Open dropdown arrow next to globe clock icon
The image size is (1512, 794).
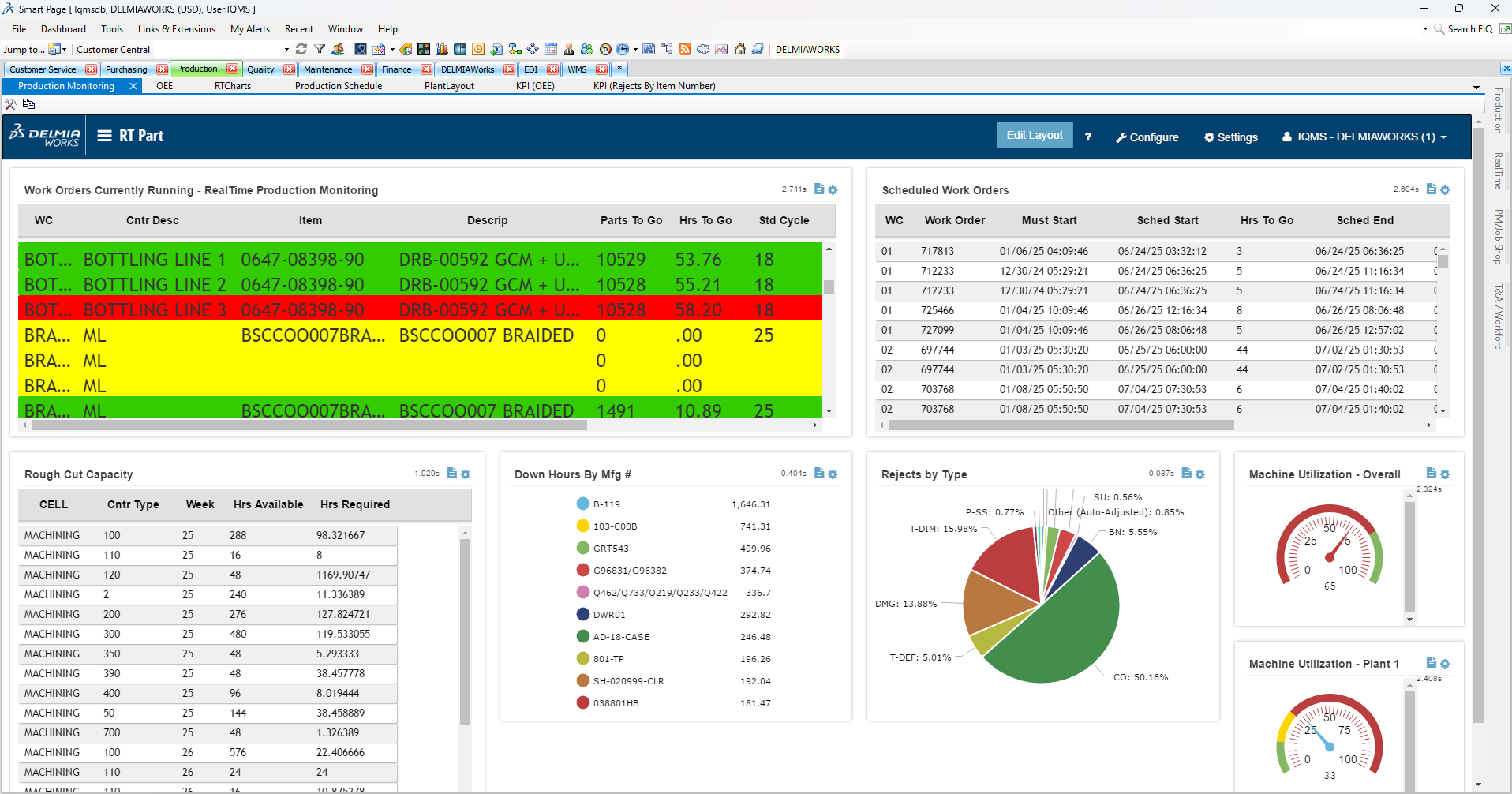click(635, 49)
